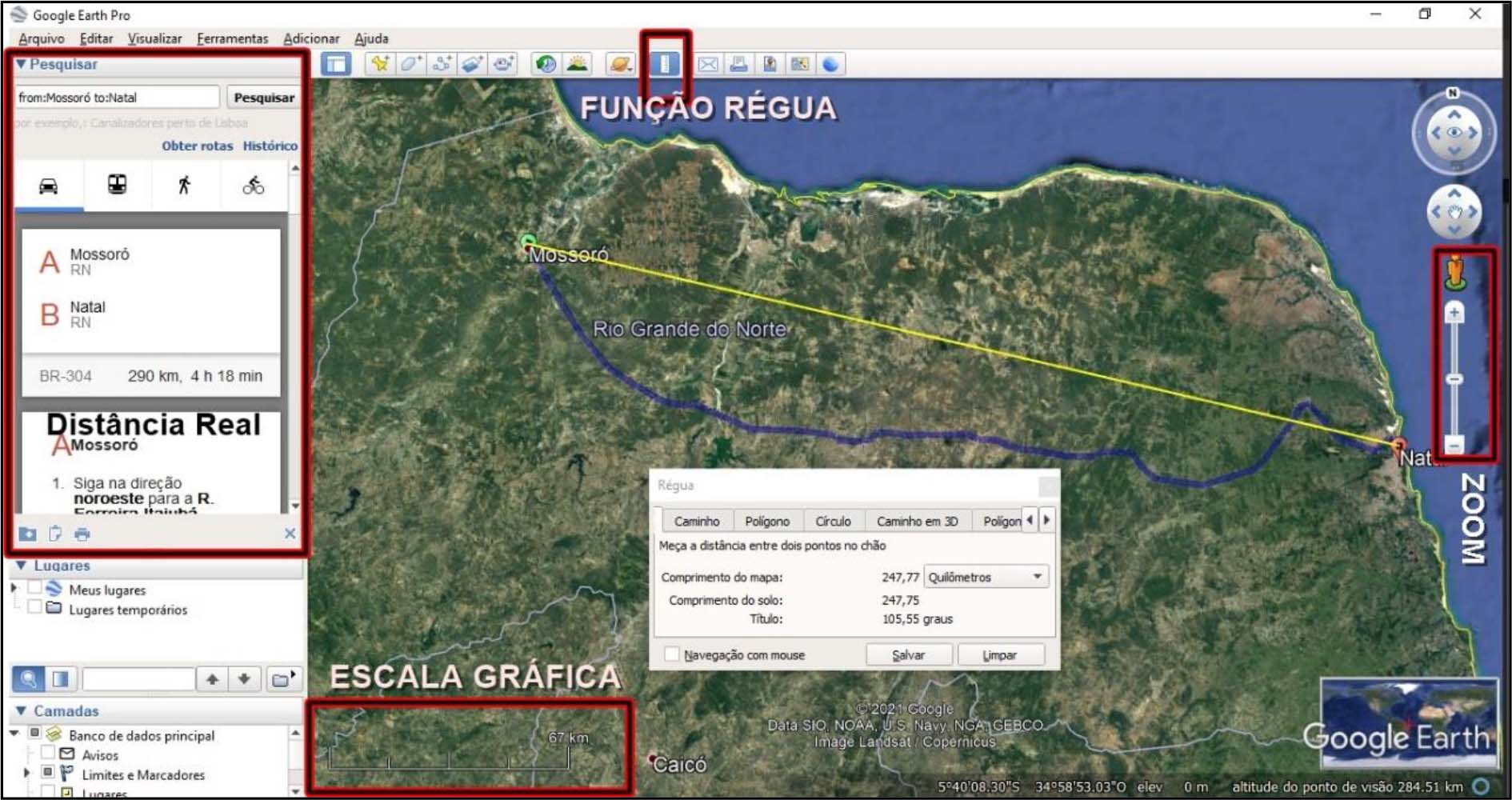Toggle the Limites e Marcadores checkbox
This screenshot has width=1512, height=800.
48,773
